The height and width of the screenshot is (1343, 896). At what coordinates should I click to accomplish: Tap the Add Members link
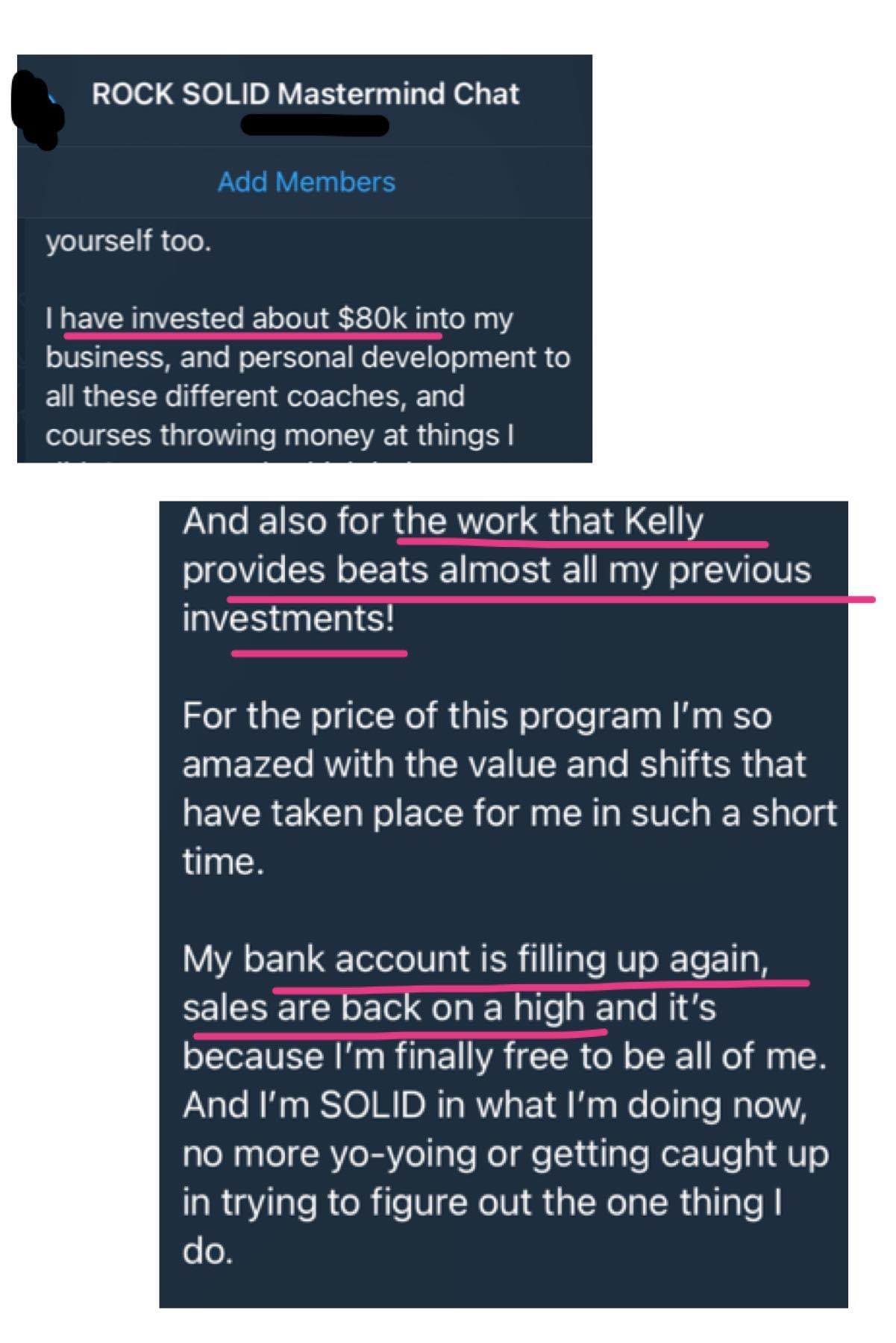pos(306,182)
